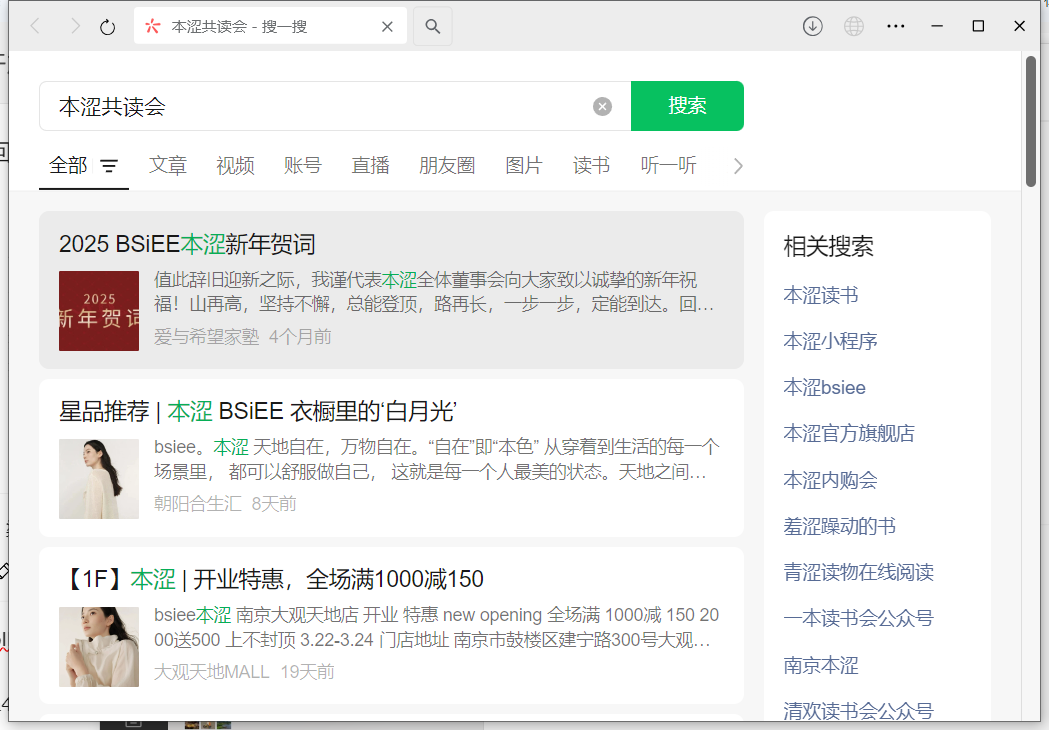The height and width of the screenshot is (730, 1049).
Task: Switch to the 视频 tab
Action: coord(235,165)
